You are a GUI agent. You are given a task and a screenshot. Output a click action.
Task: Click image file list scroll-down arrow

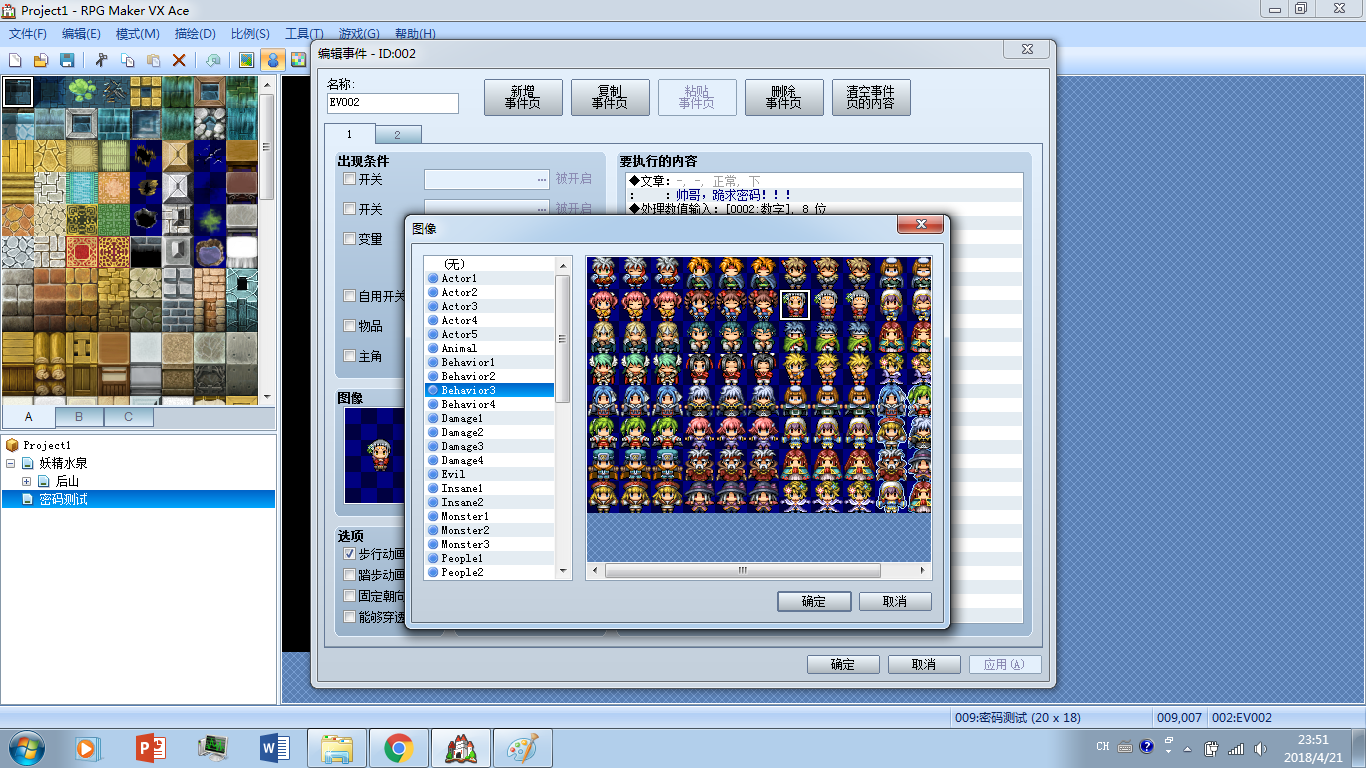pos(563,571)
